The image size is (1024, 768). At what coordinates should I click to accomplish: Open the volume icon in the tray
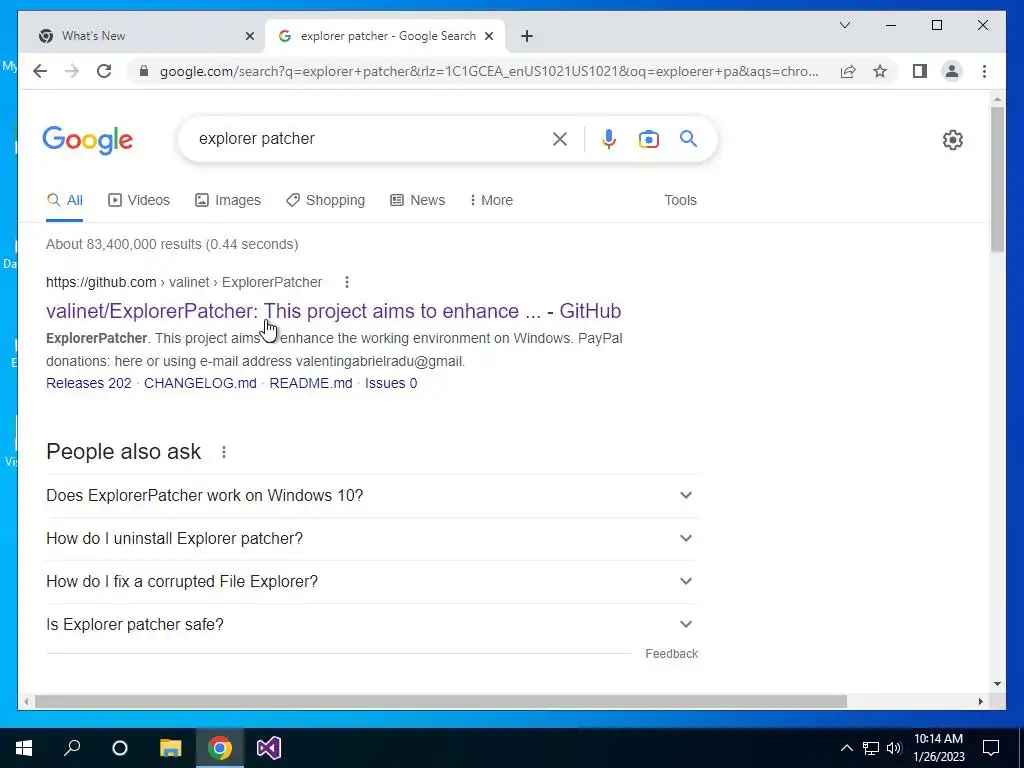point(894,748)
